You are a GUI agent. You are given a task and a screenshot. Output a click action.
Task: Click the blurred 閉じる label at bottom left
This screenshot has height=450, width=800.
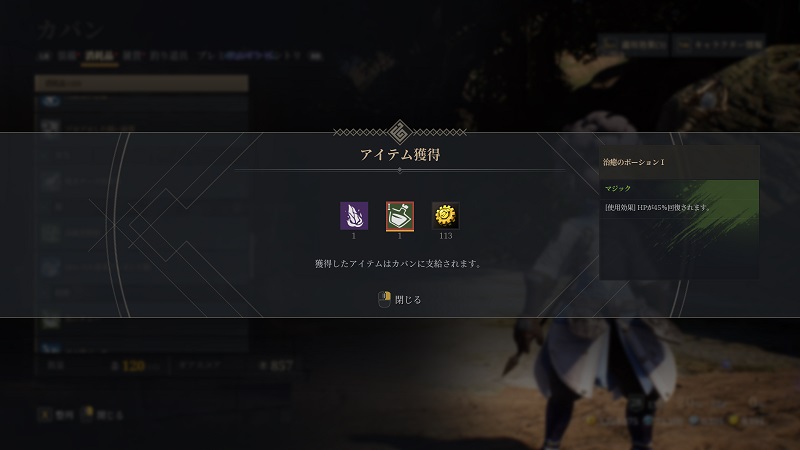coord(109,415)
